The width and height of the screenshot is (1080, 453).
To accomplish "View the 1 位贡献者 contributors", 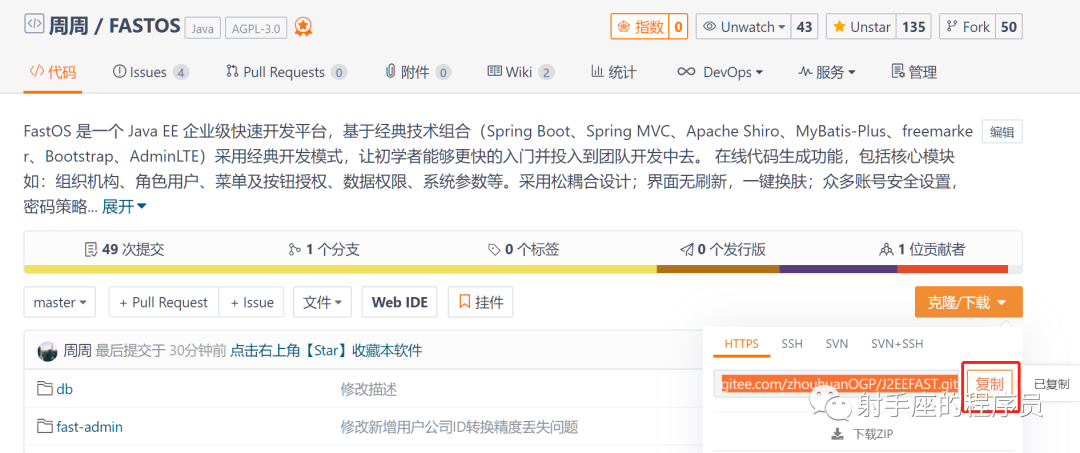I will (x=922, y=249).
